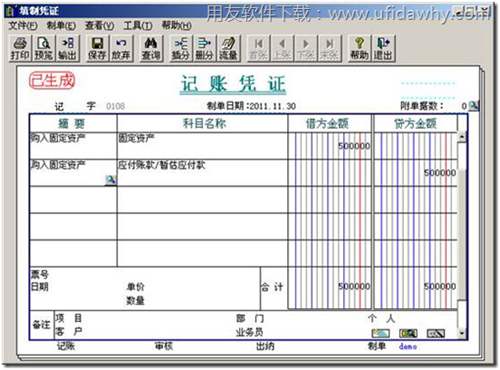Click first small icon under 个人 label
The image size is (500, 370).
(x=381, y=333)
